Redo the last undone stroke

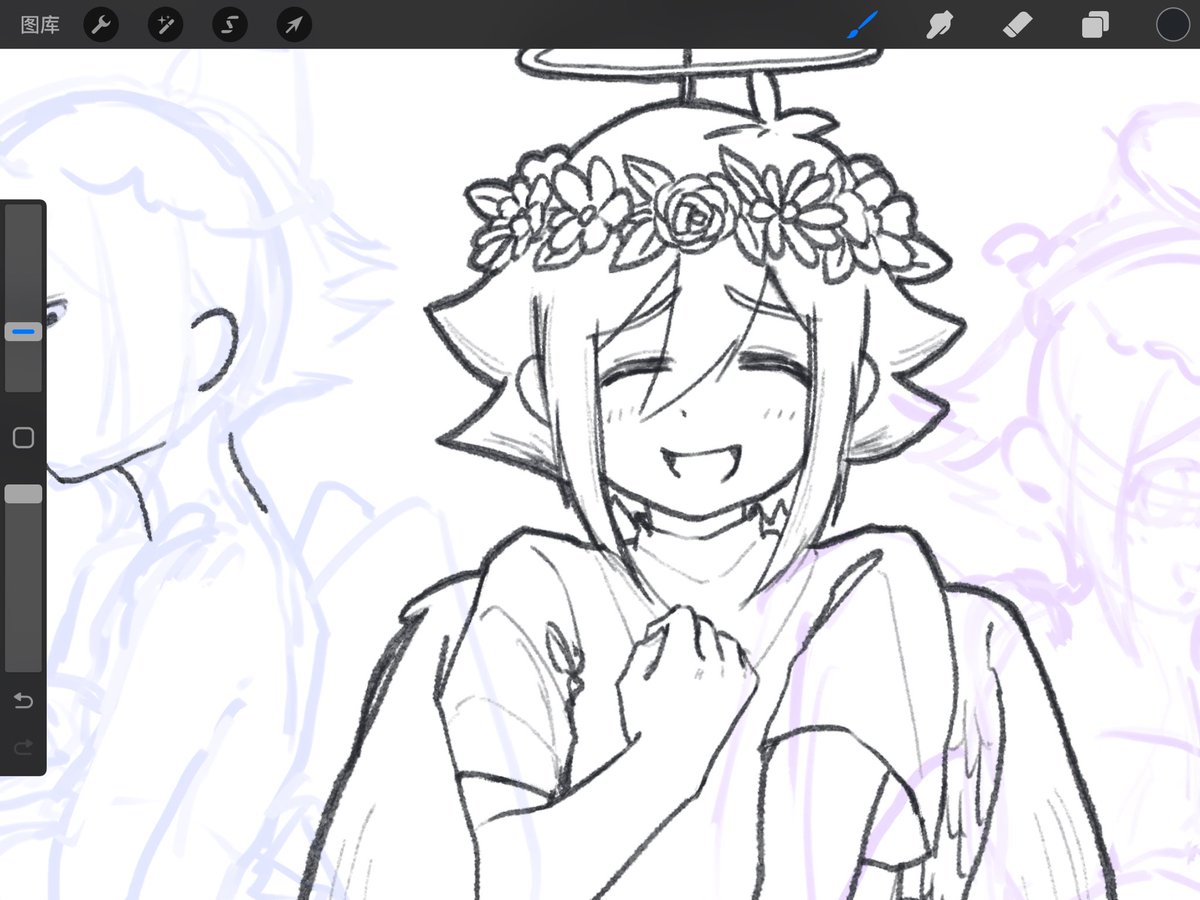click(23, 747)
